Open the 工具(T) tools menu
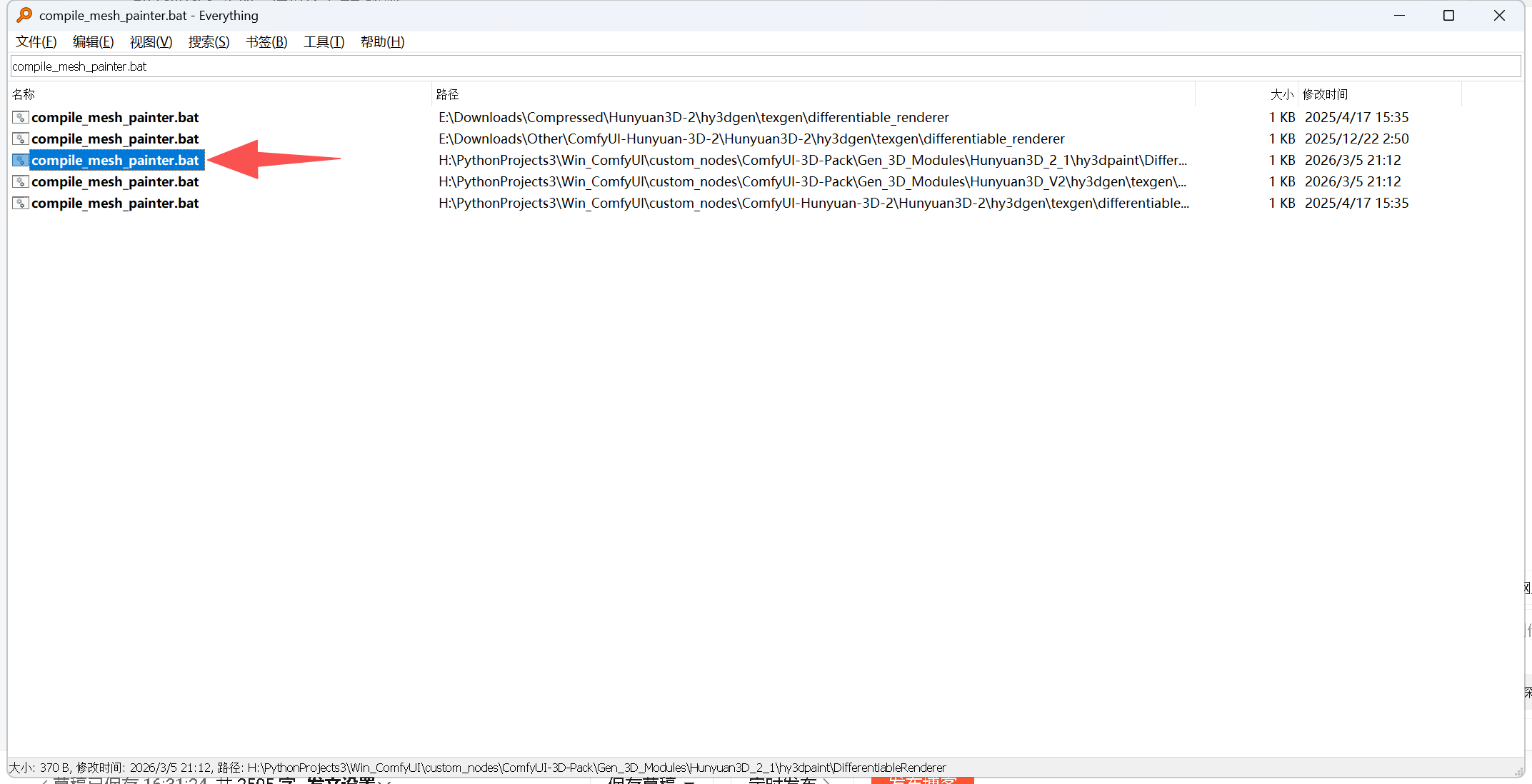This screenshot has height=784, width=1532. tap(324, 42)
